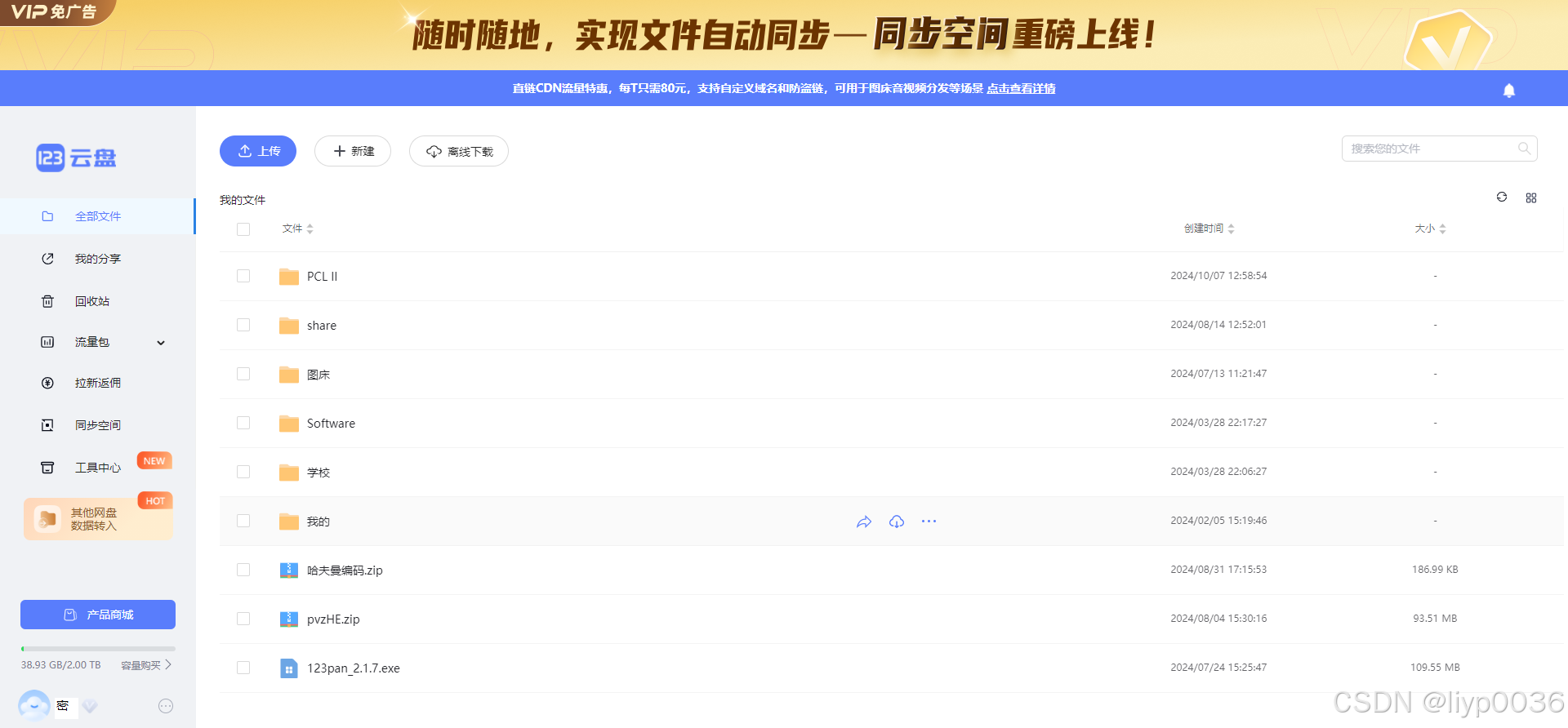Click the PCL II folder icon
Screen dimensions: 1568x728
pos(289,277)
